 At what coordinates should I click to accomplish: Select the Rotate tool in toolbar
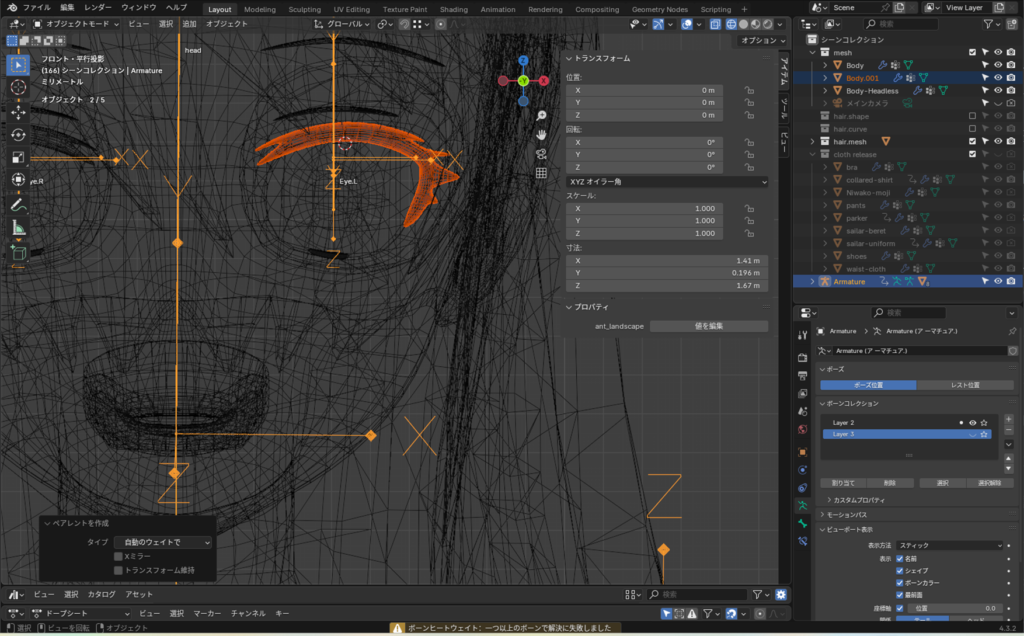18,134
